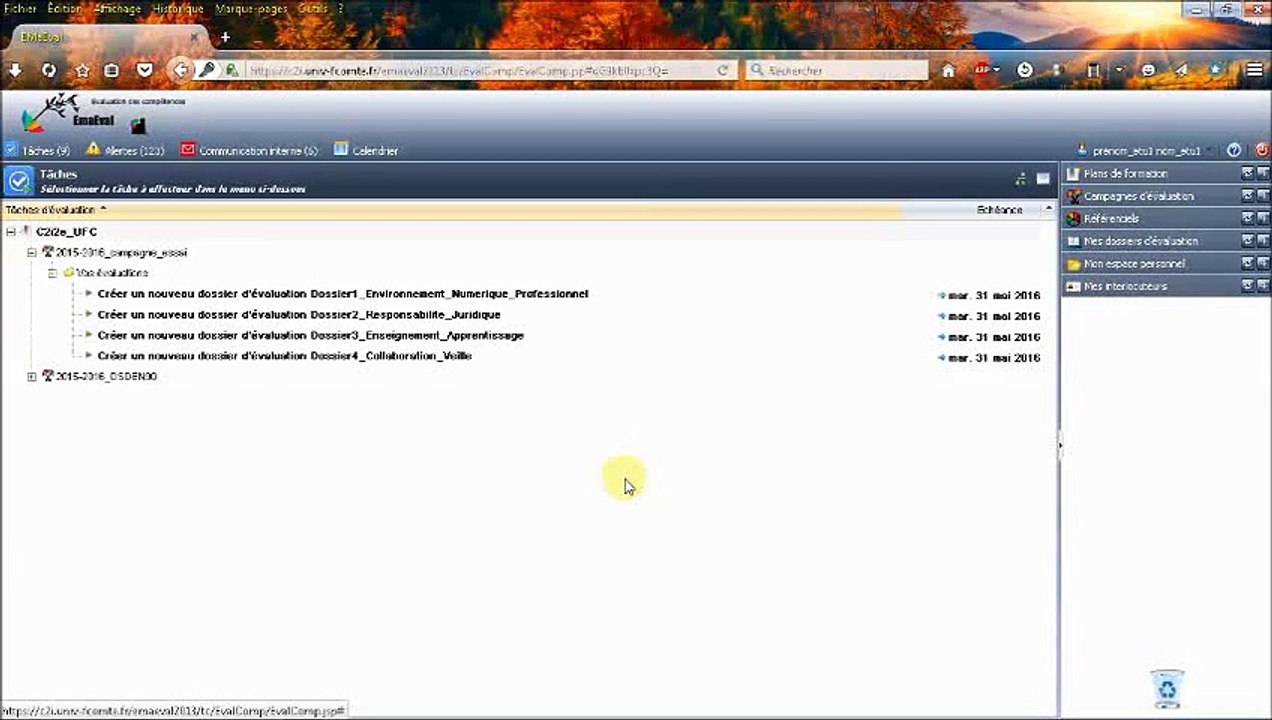Expand the 2015-2016_DSDEN90 node
This screenshot has width=1272, height=720.
(31, 377)
